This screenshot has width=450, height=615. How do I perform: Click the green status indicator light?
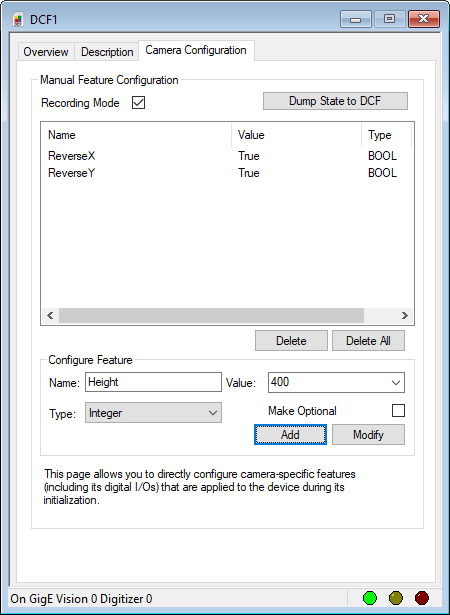point(370,598)
